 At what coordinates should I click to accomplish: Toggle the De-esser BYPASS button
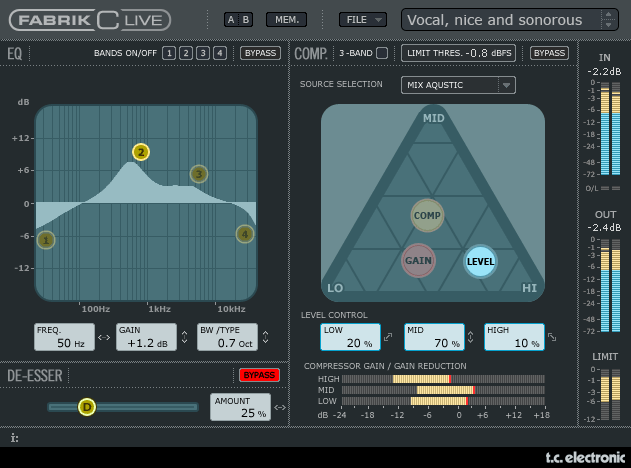click(259, 375)
